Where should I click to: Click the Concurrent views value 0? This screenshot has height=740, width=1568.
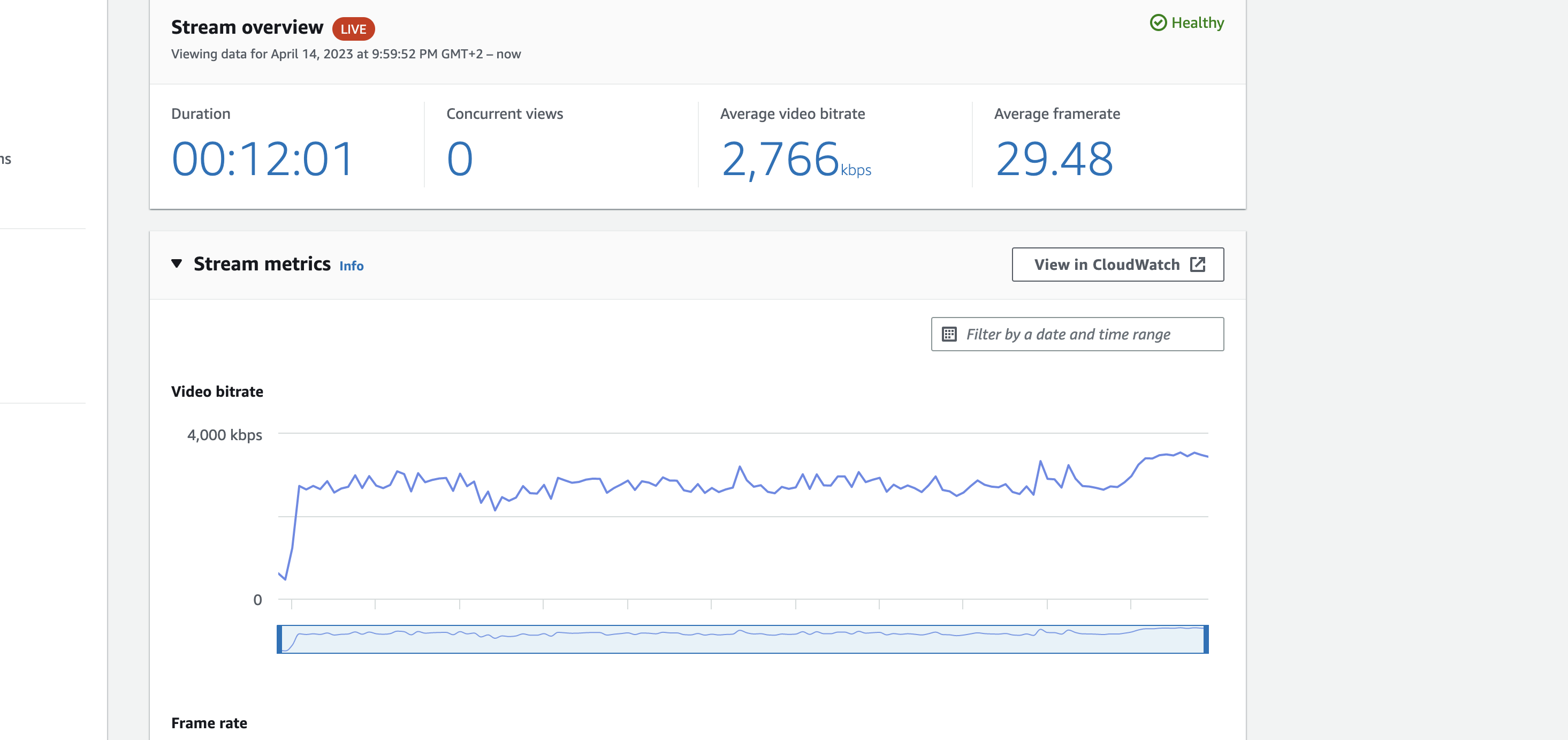[460, 159]
